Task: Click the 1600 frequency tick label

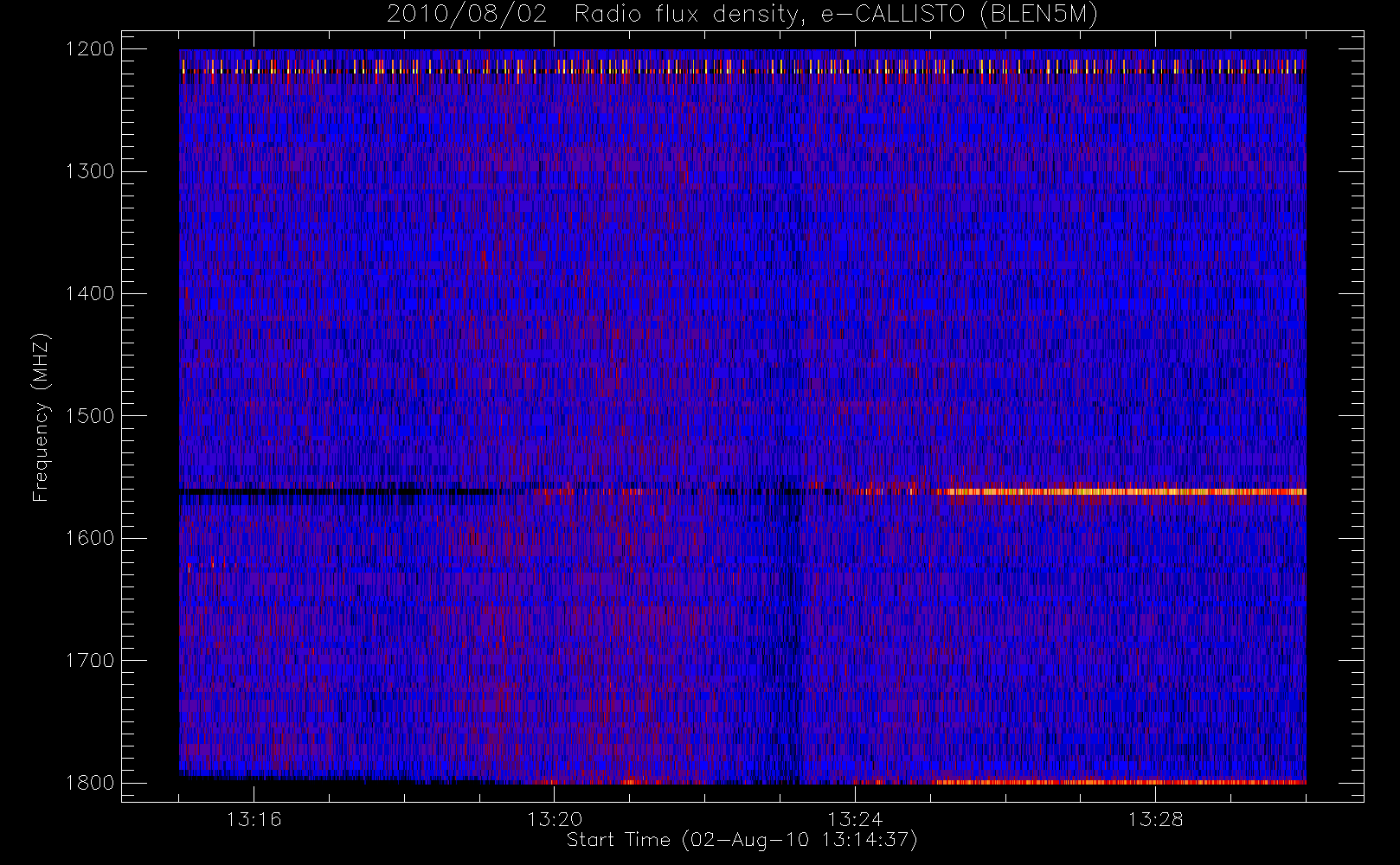Action: click(x=90, y=538)
